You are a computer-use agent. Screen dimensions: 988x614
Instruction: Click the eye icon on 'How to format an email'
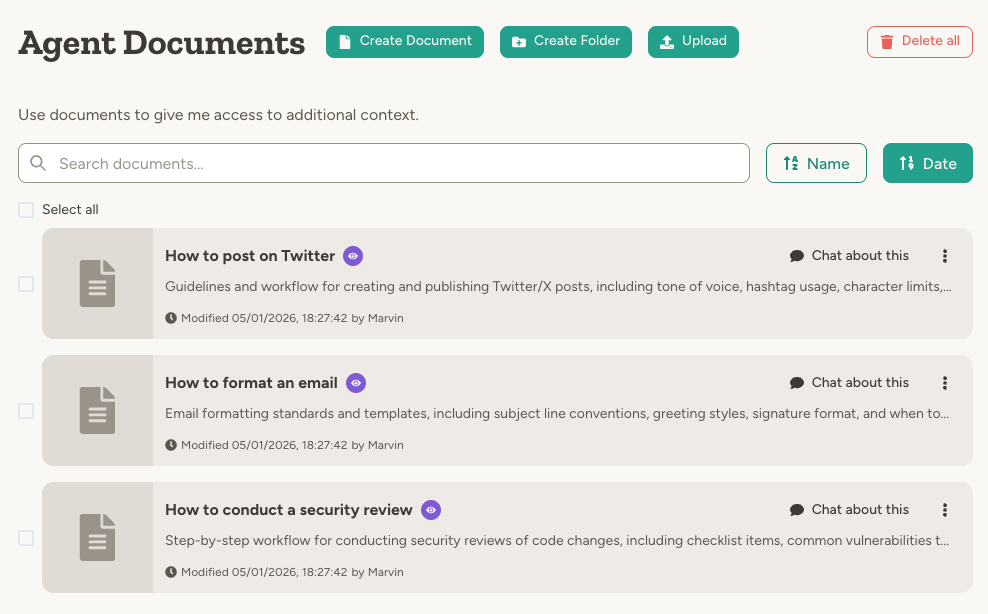pyautogui.click(x=357, y=383)
